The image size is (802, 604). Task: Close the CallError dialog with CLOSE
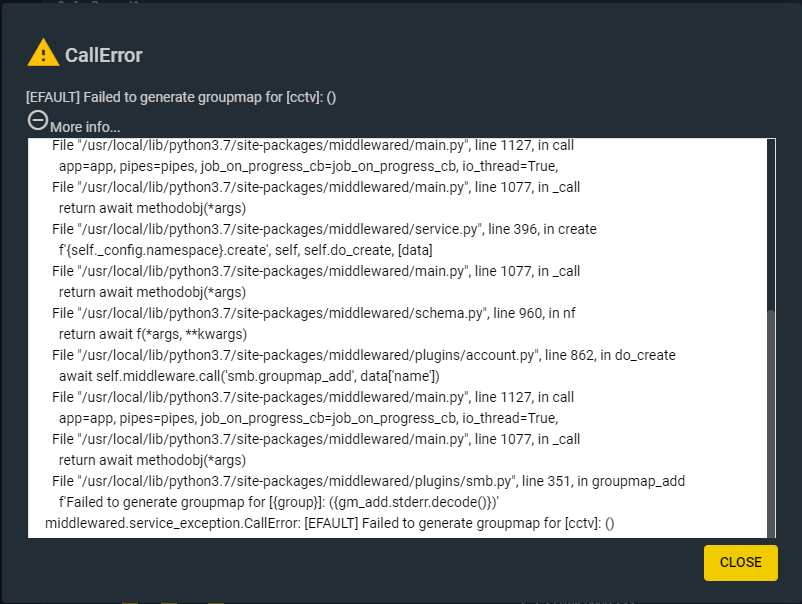tap(741, 563)
